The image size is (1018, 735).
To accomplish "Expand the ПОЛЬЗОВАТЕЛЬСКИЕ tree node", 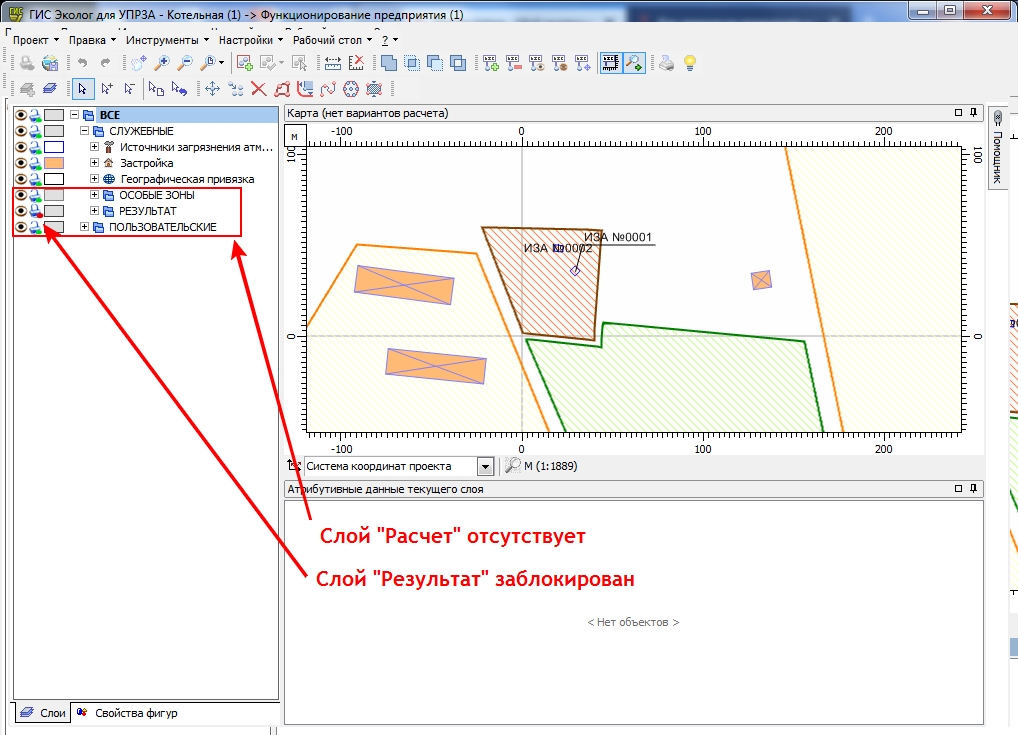I will [84, 227].
